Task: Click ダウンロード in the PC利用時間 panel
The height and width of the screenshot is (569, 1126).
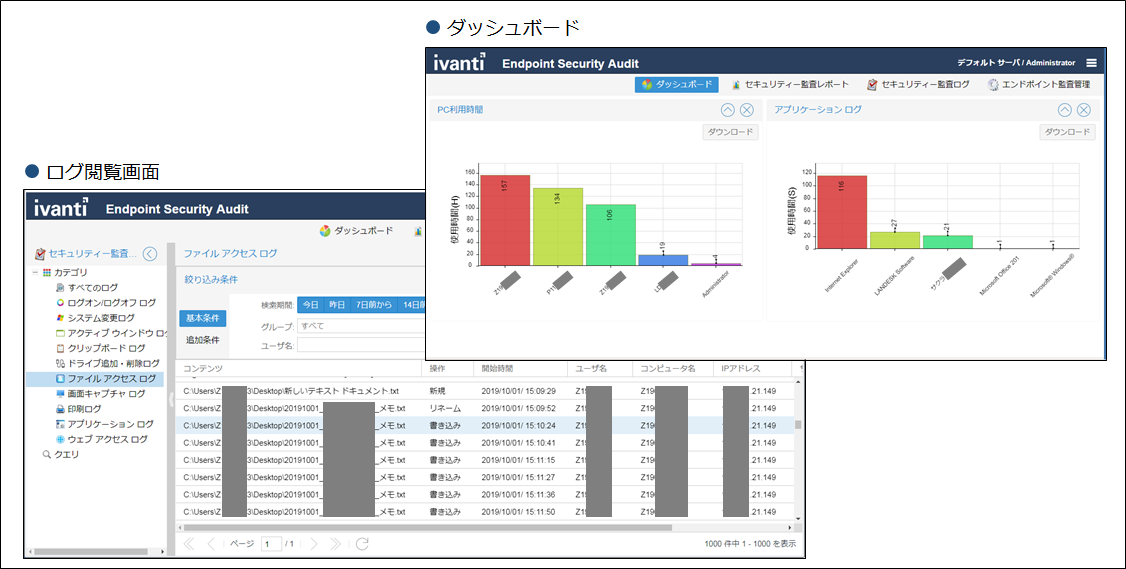Action: click(730, 132)
